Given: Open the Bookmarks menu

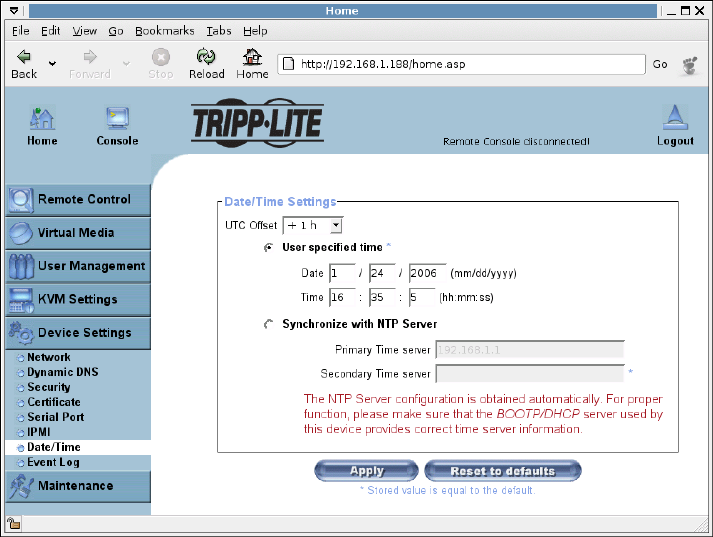Looking at the screenshot, I should 165,31.
